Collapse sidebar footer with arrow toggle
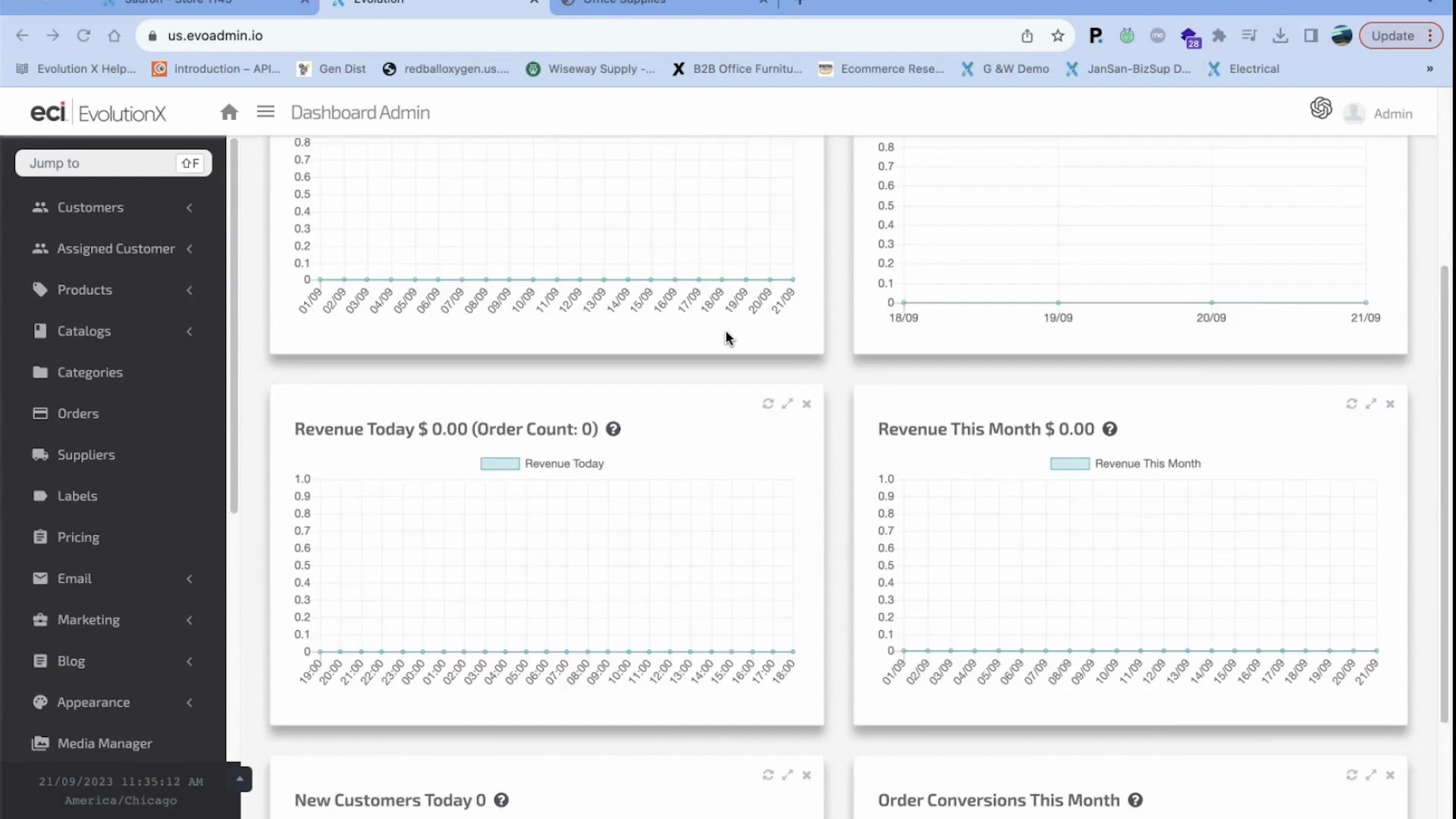This screenshot has width=1456, height=819. [x=240, y=779]
